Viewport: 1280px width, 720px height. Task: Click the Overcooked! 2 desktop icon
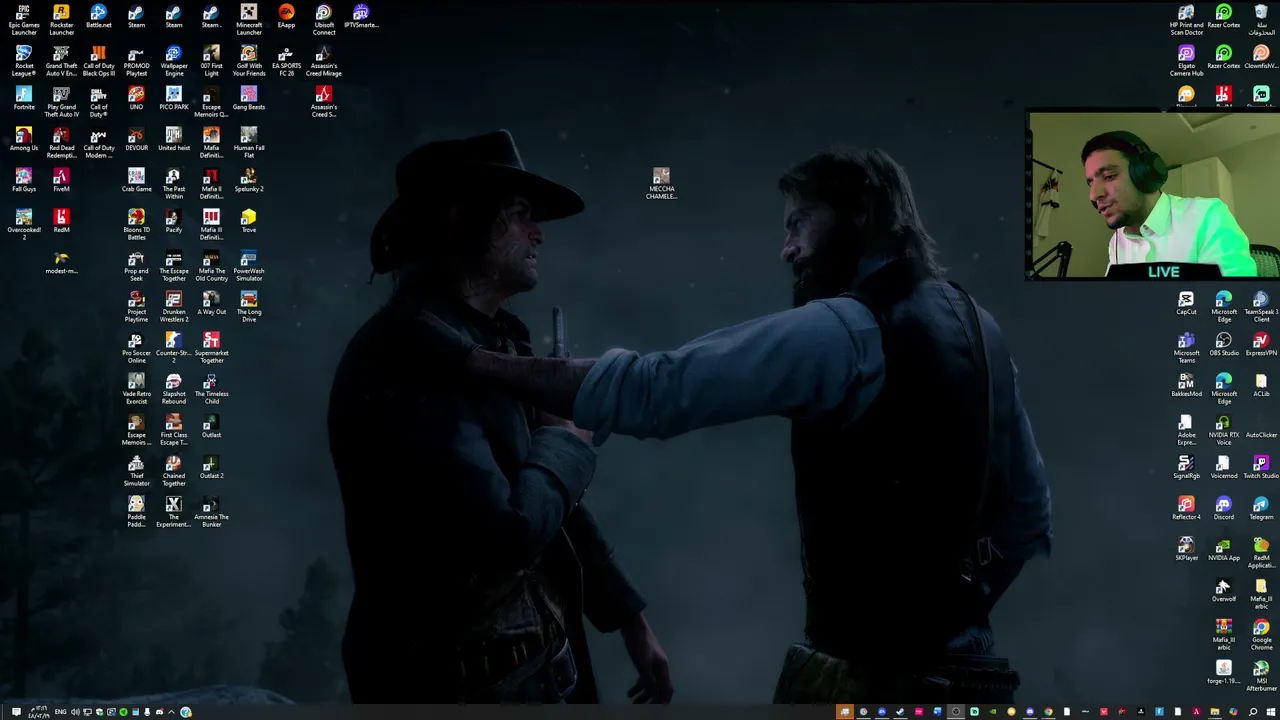click(24, 225)
